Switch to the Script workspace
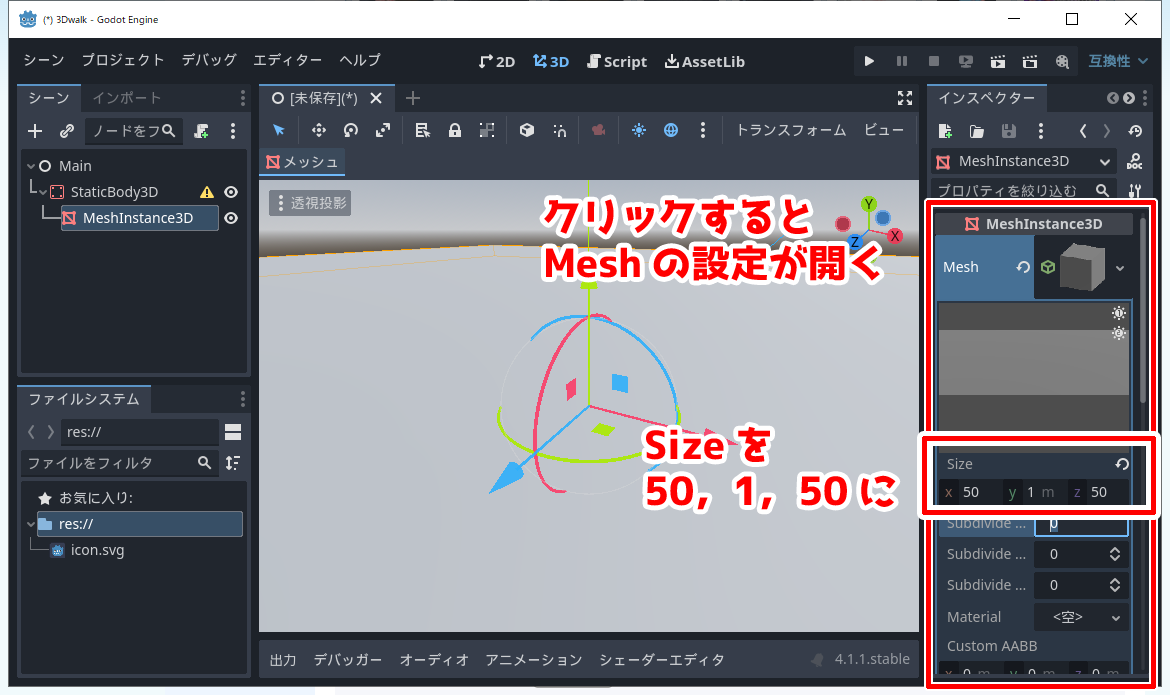This screenshot has height=695, width=1170. 617,61
